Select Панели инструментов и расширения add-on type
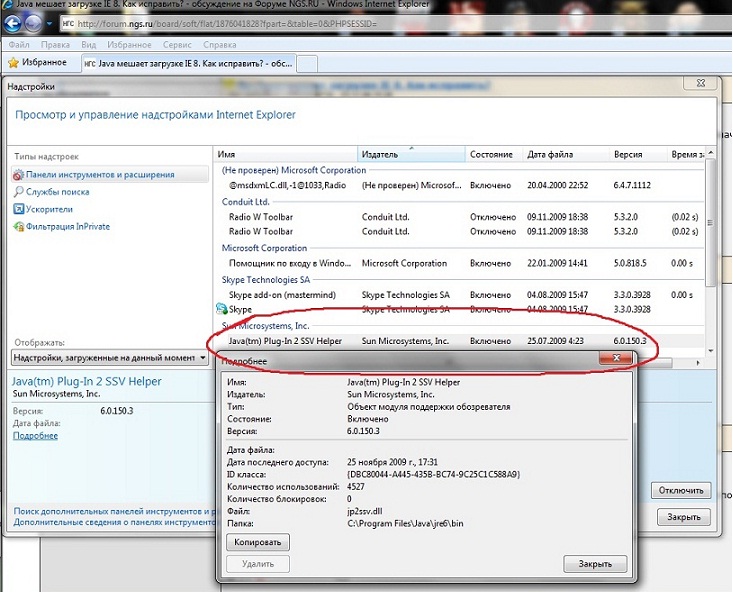The image size is (733, 592). coord(99,175)
